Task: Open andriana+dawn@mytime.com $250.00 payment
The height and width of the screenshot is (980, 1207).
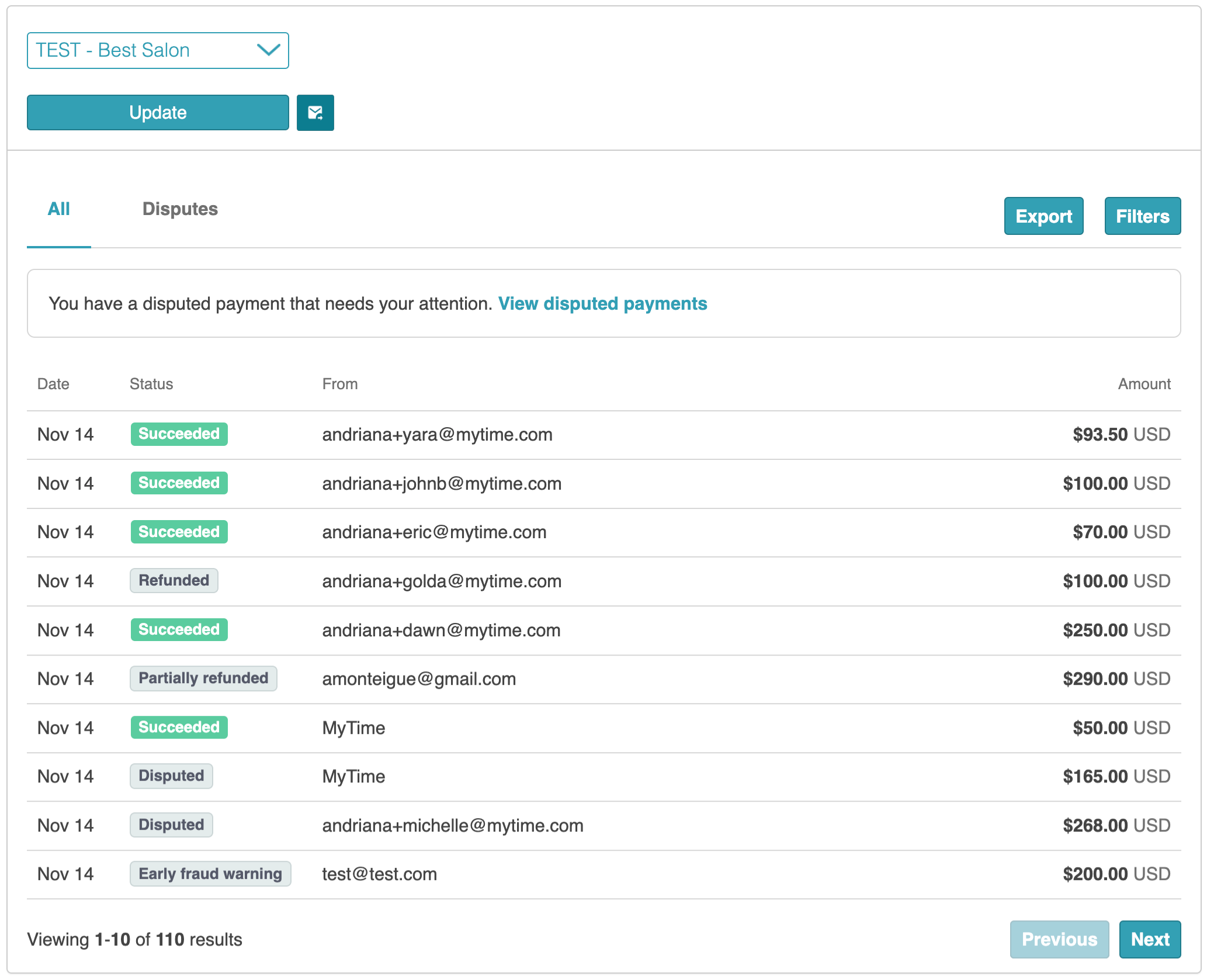Action: pos(441,631)
